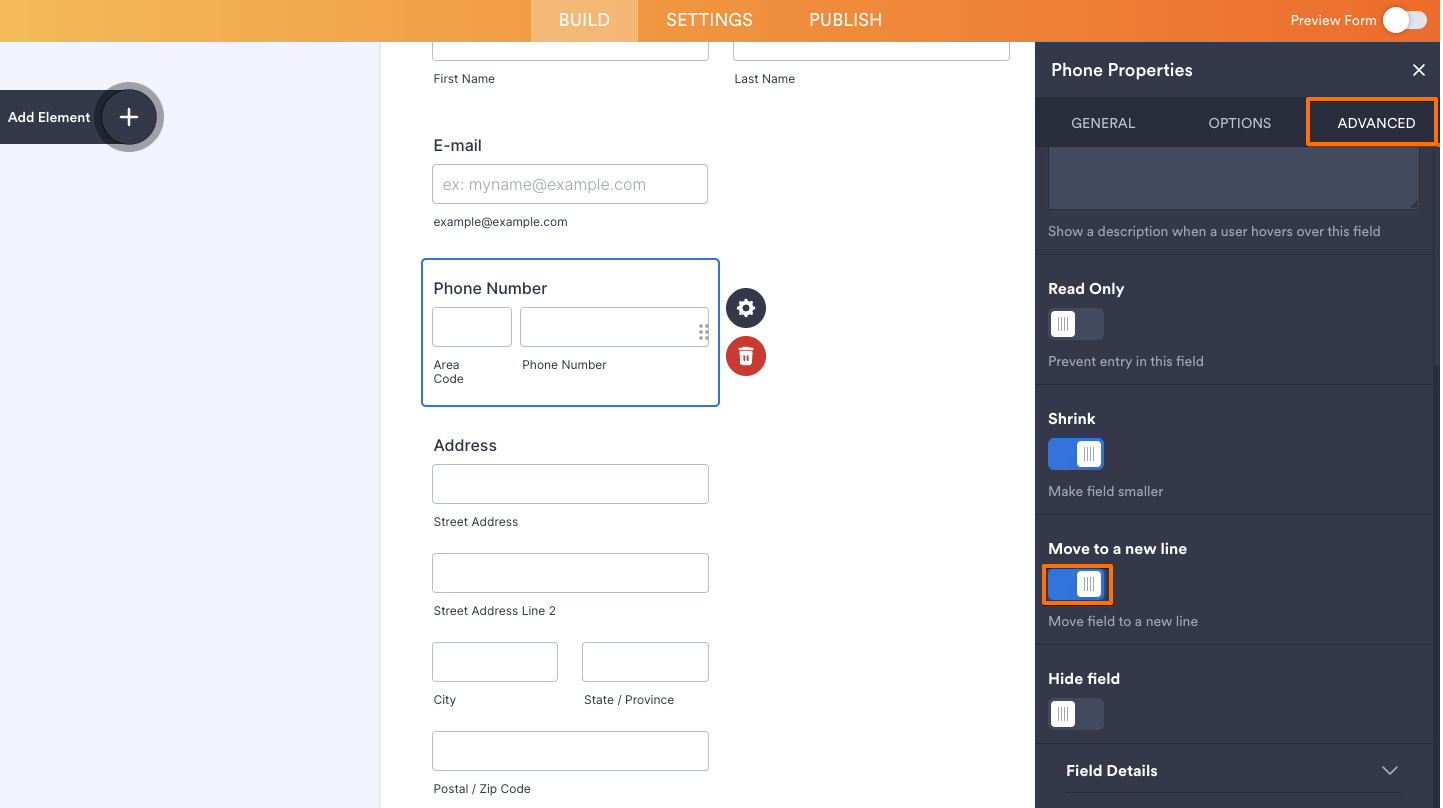This screenshot has height=808, width=1443.
Task: Click the E-mail input field
Action: coord(569,184)
